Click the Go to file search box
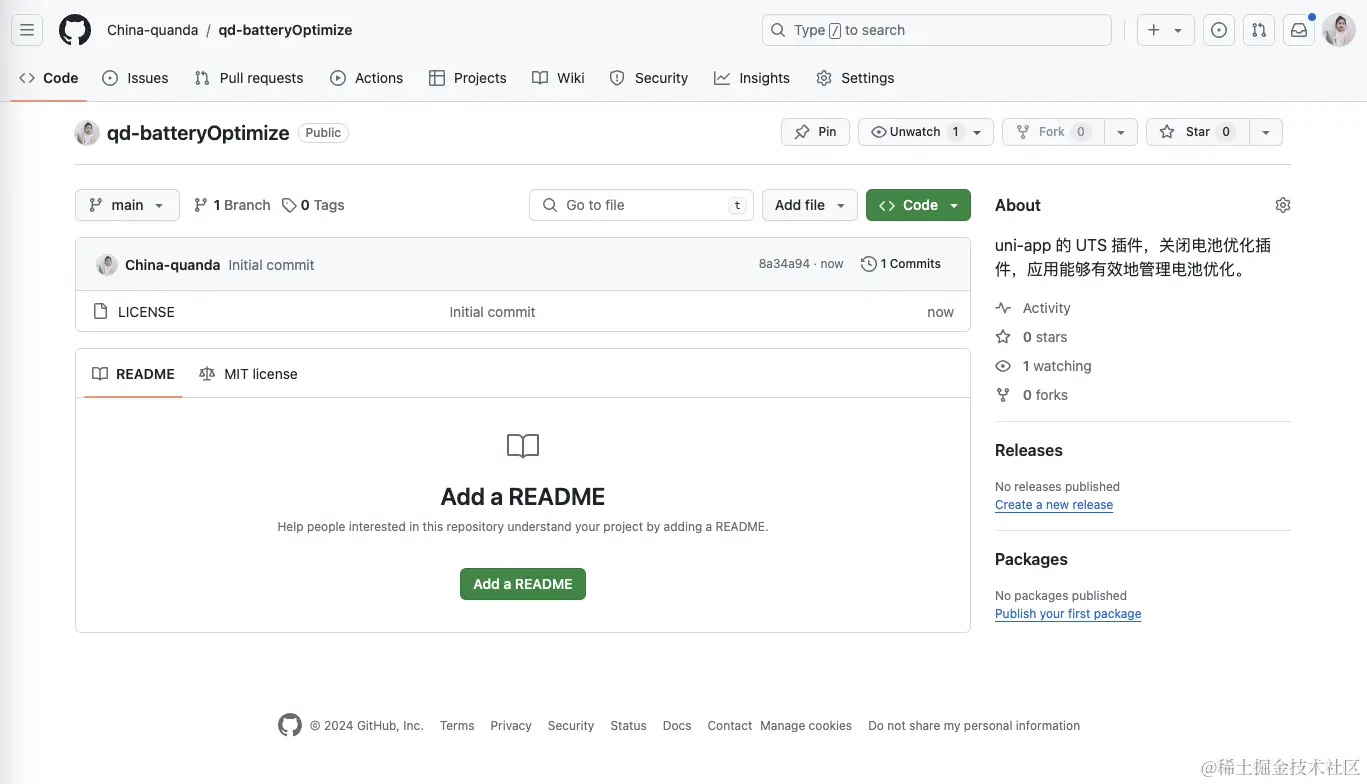This screenshot has width=1367, height=784. click(x=641, y=205)
